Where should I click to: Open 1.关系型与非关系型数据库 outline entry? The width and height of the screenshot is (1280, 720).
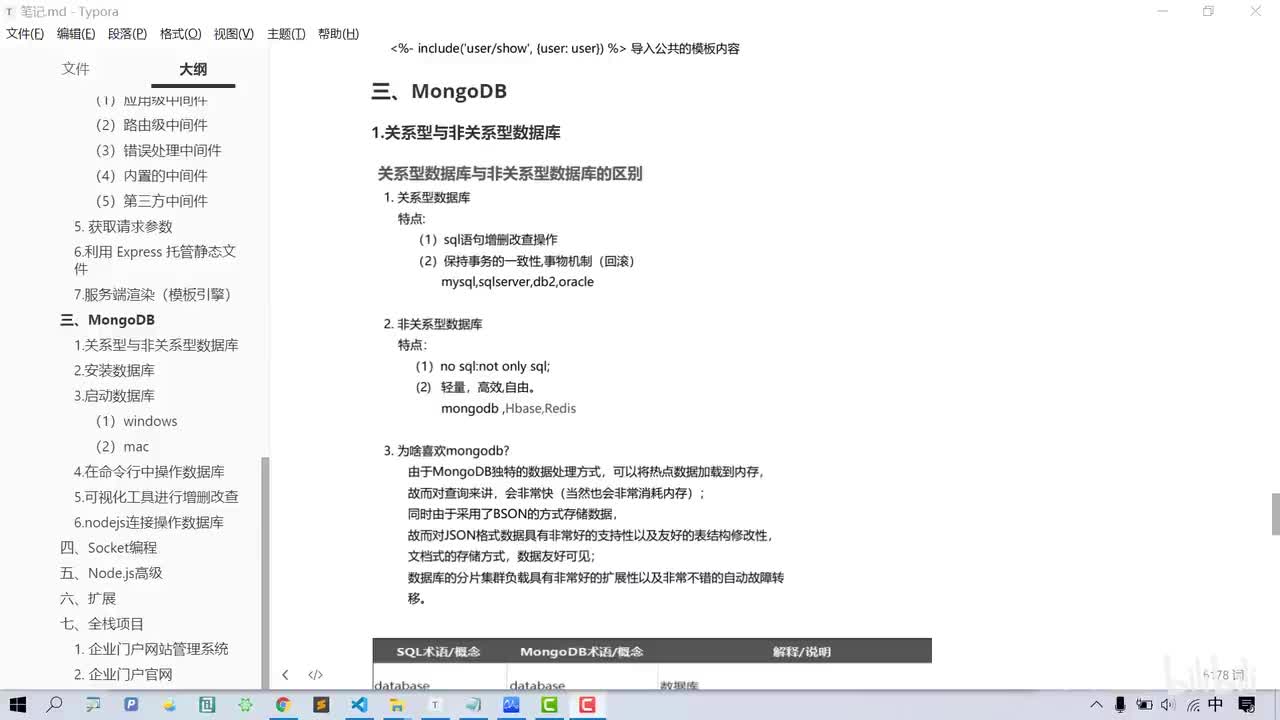pyautogui.click(x=156, y=345)
